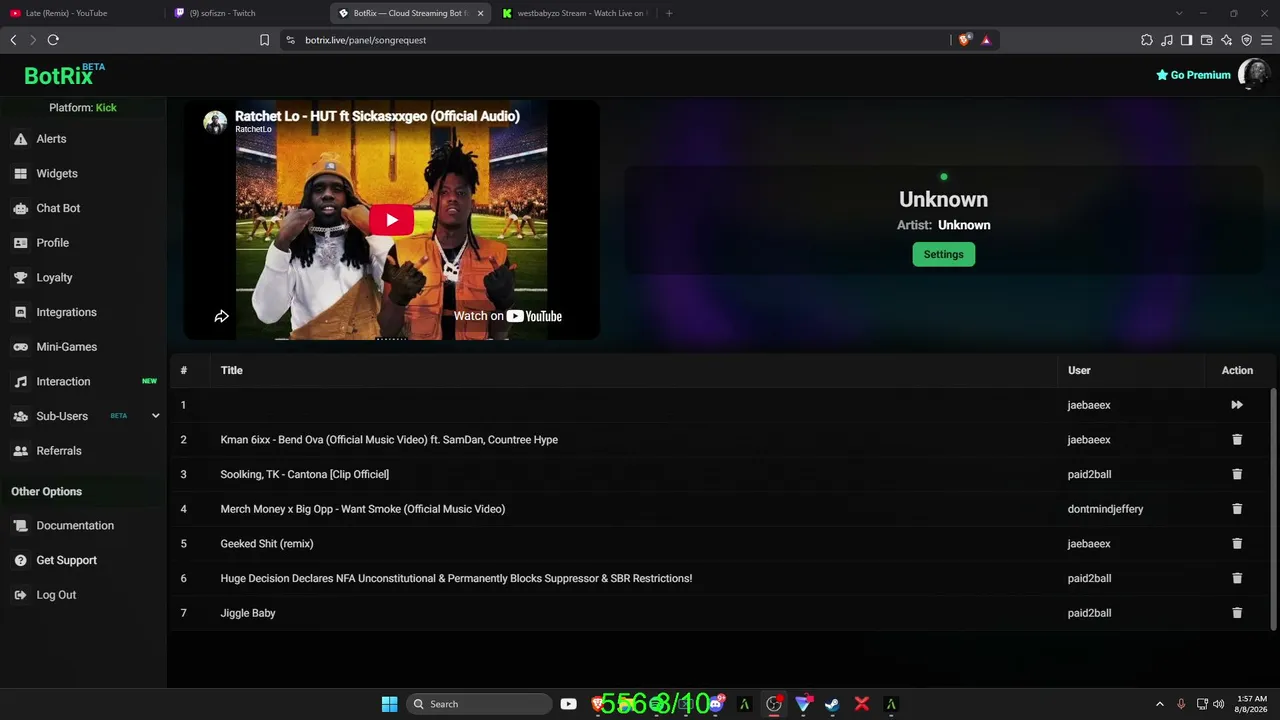Click the green Settings button
Viewport: 1280px width, 720px height.
(943, 254)
